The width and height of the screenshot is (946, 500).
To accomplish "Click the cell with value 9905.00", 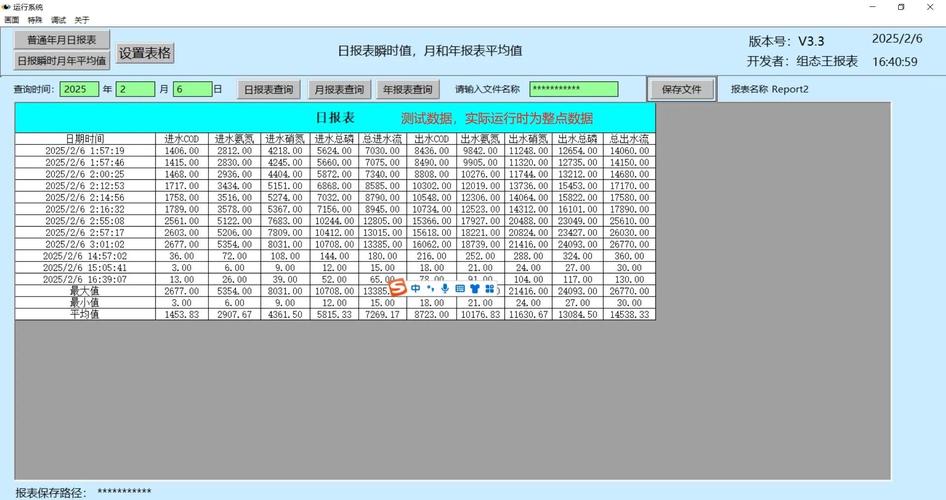I will pyautogui.click(x=480, y=162).
